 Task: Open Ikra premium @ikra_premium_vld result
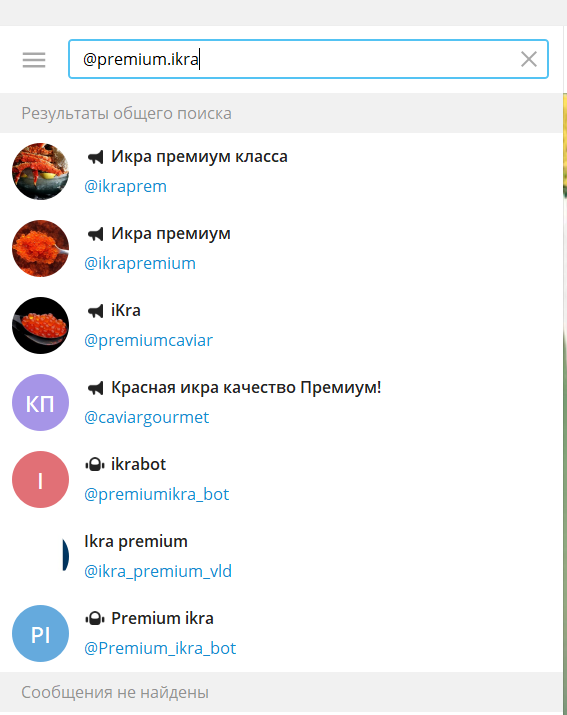click(x=281, y=557)
